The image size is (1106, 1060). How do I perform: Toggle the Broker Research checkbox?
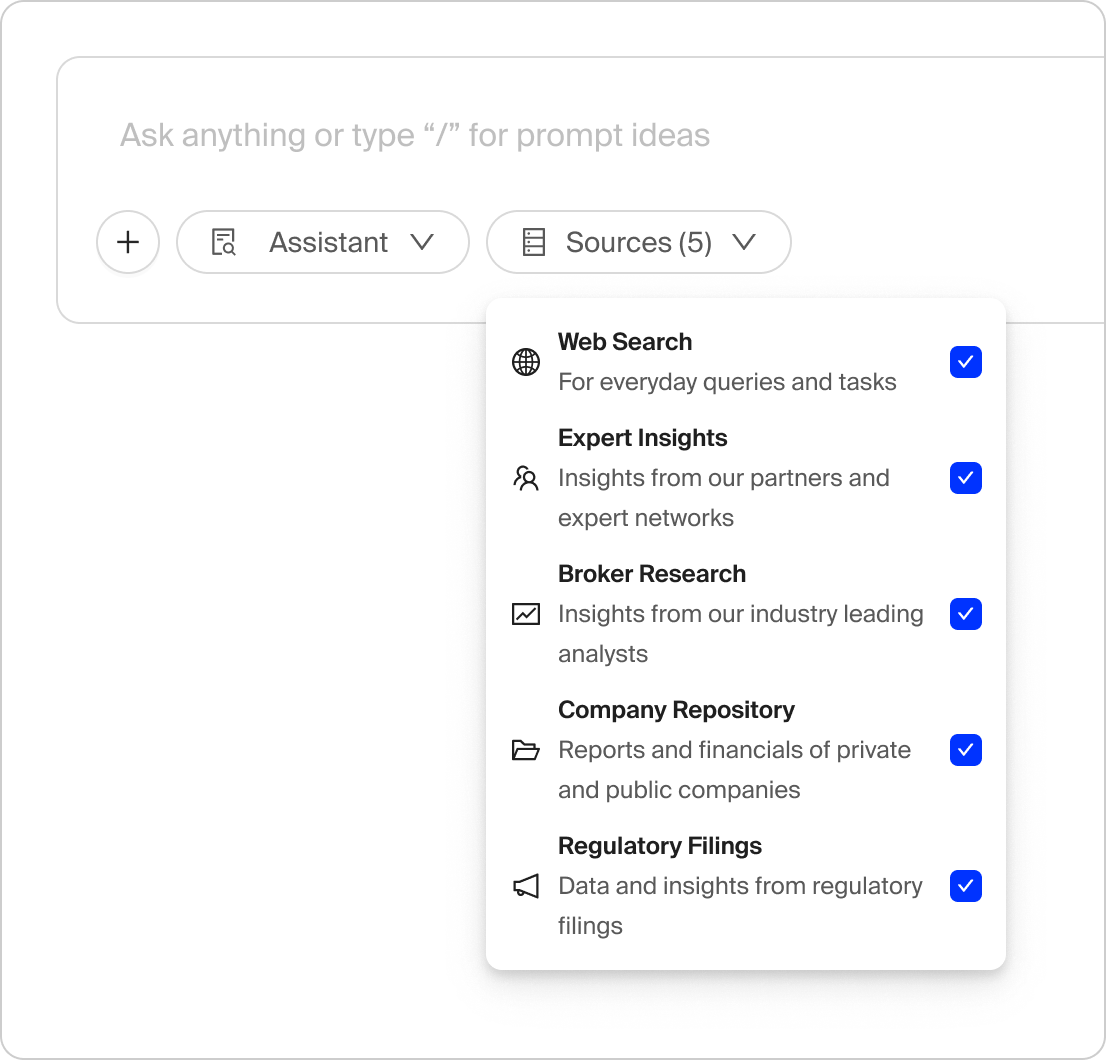click(x=965, y=614)
